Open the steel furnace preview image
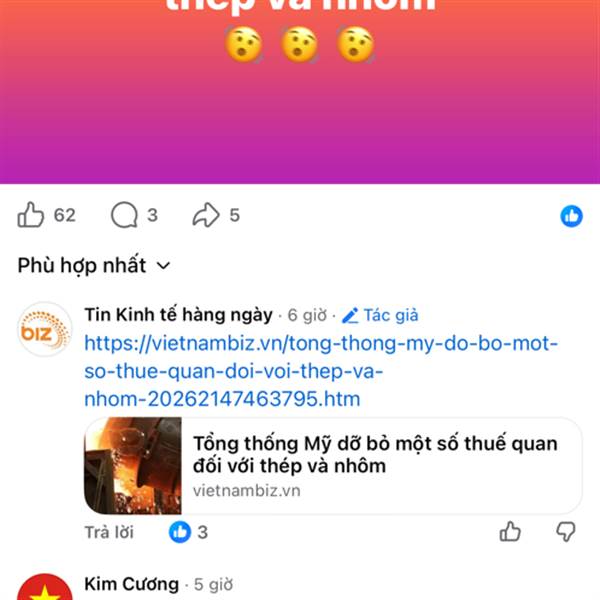Image resolution: width=600 pixels, height=600 pixels. [133, 465]
